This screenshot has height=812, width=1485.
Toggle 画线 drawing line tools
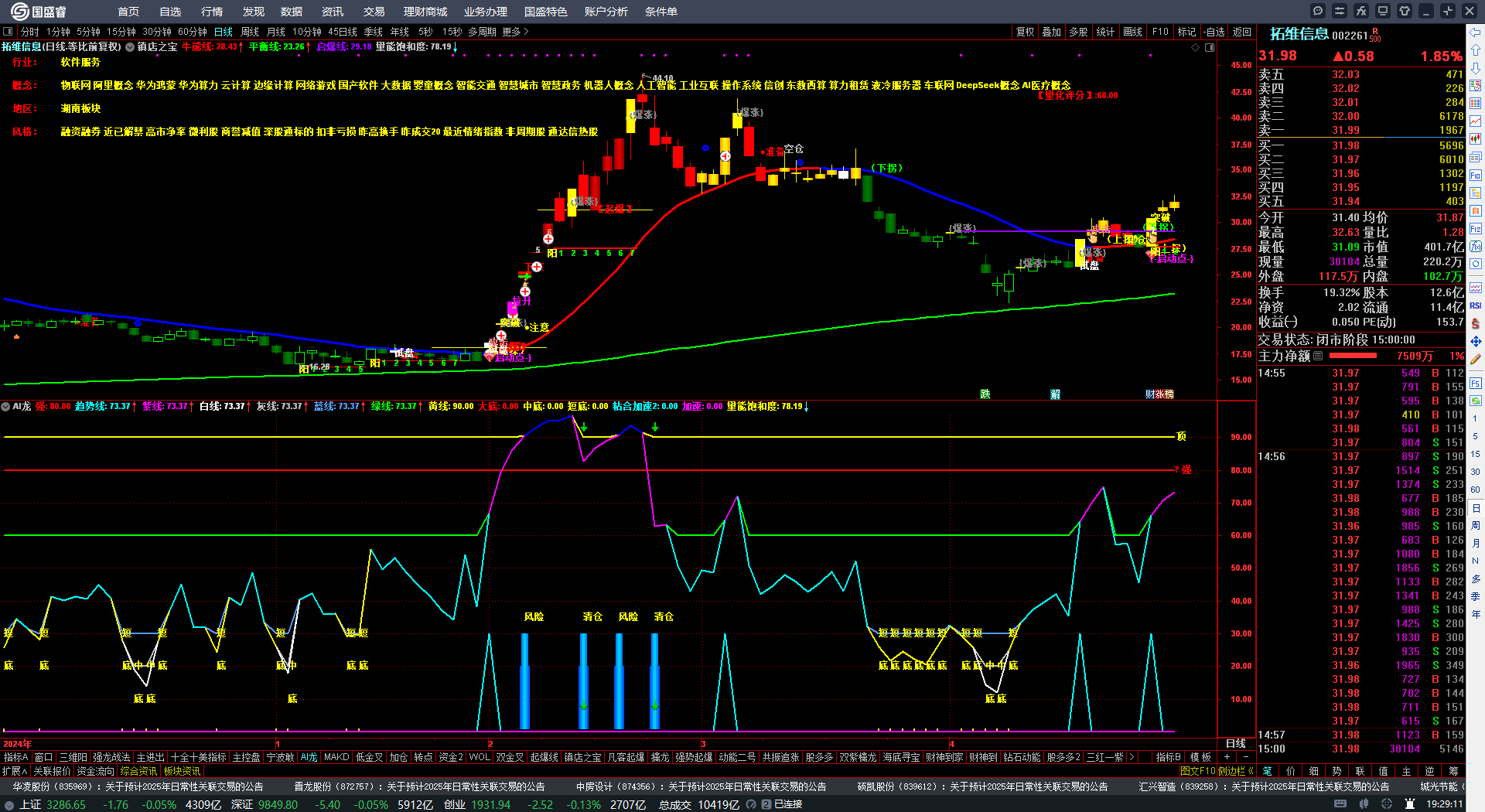tap(1132, 32)
